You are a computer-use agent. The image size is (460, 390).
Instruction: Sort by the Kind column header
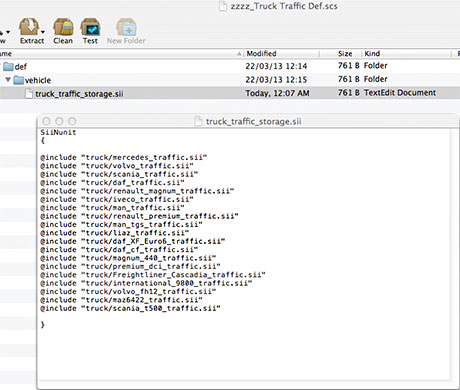(372, 54)
